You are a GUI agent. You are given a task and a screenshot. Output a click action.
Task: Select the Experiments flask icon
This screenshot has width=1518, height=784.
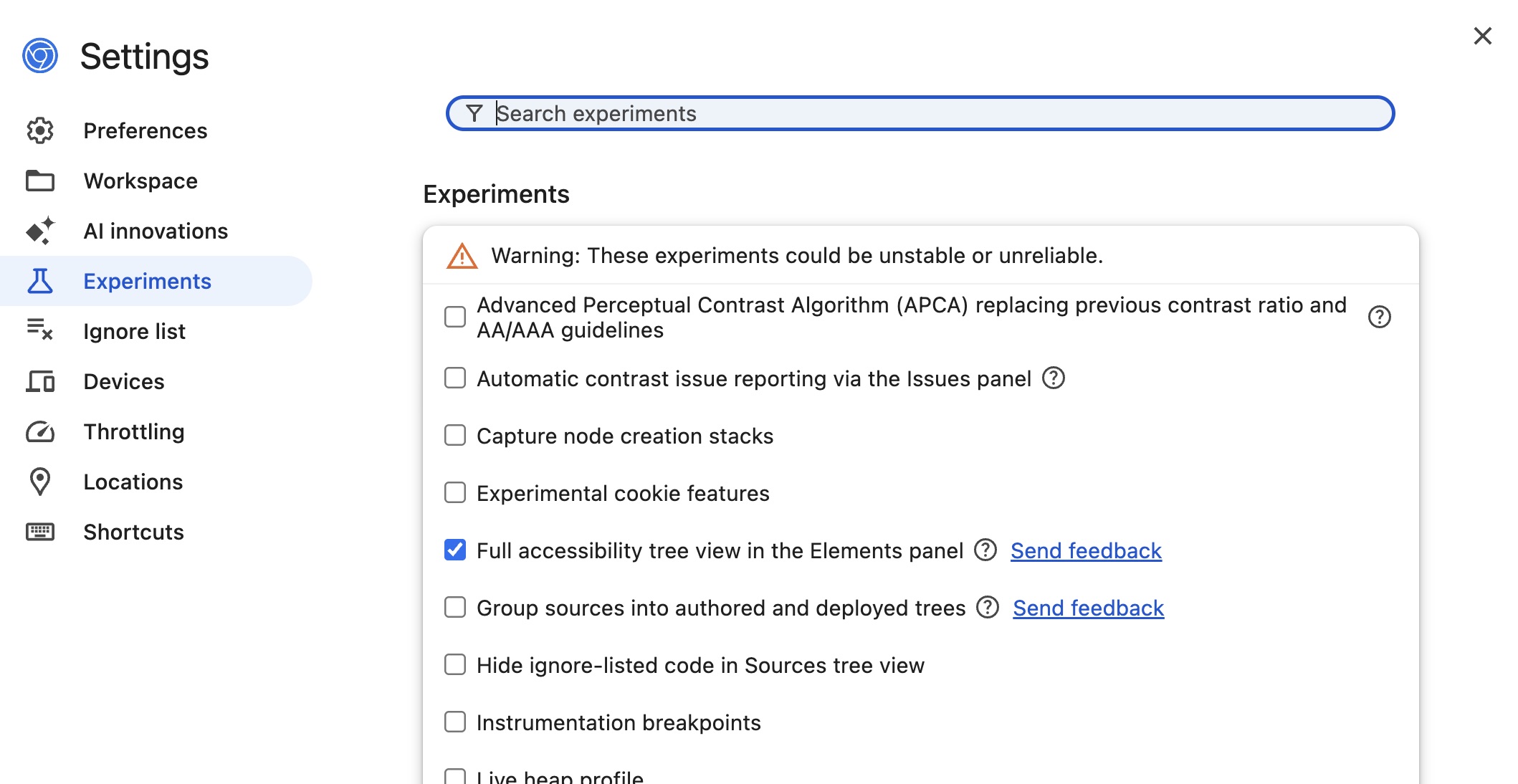pyautogui.click(x=41, y=281)
